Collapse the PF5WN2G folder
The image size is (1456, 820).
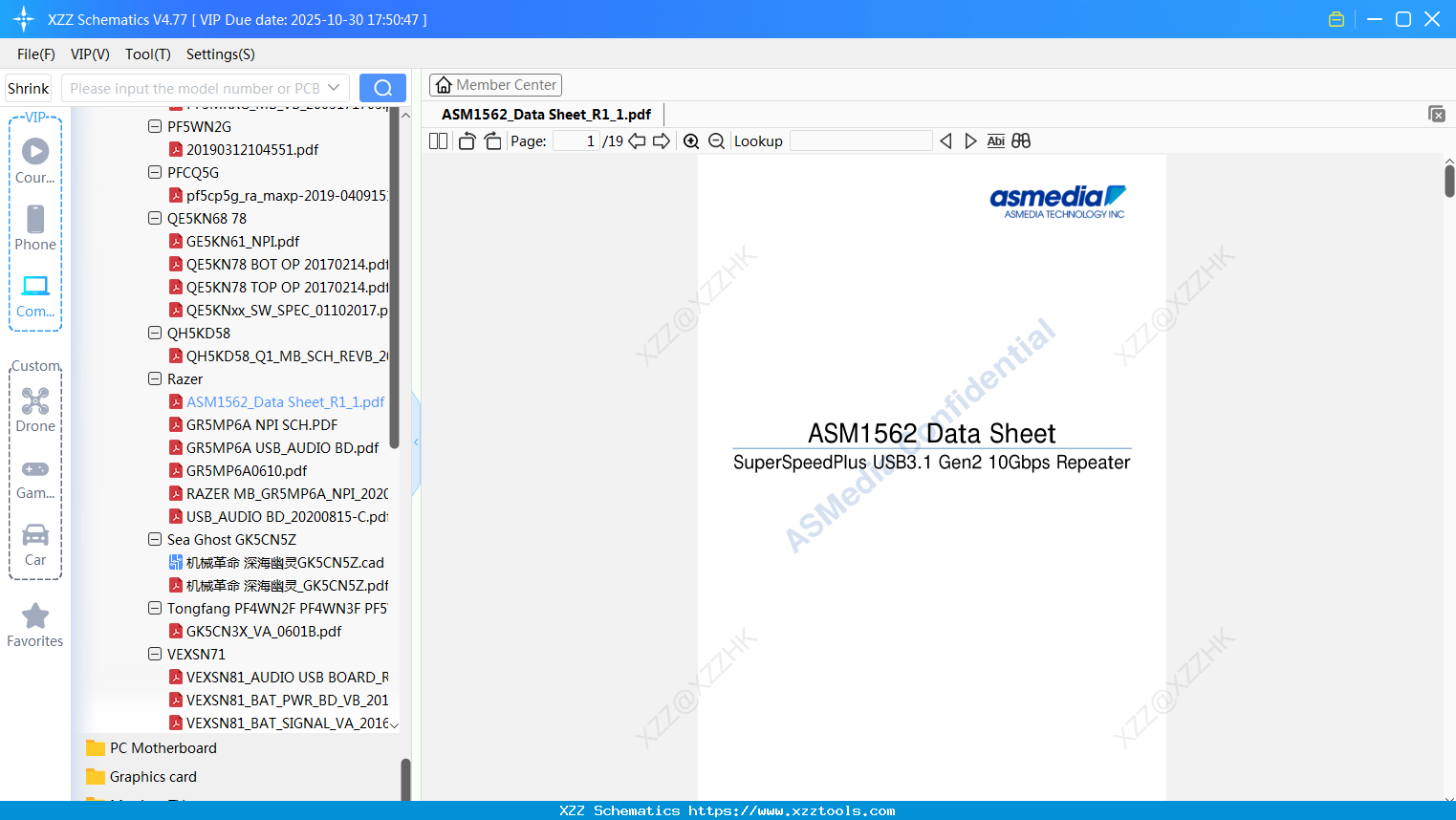coord(155,126)
